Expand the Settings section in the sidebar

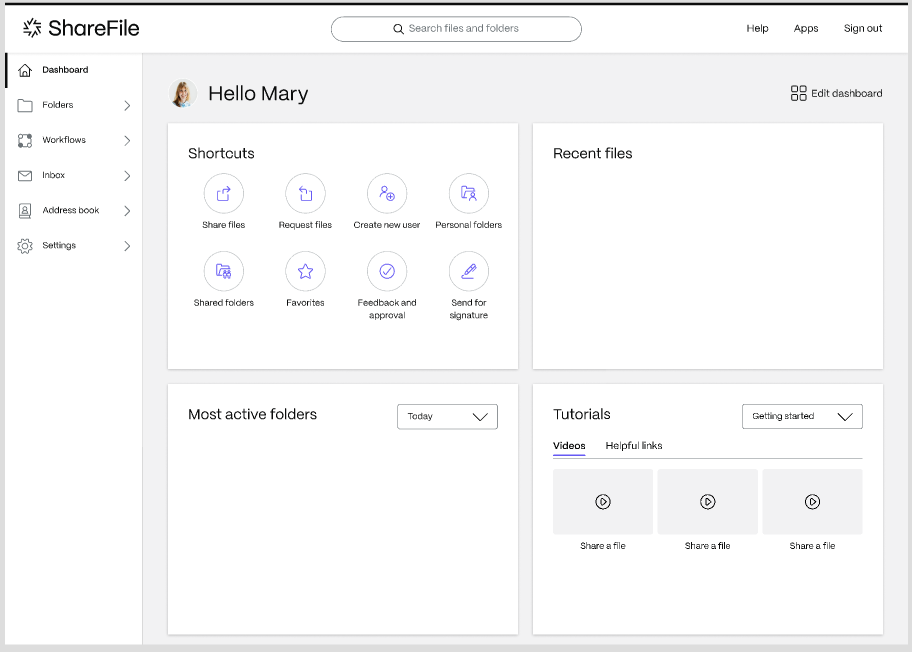72,246
